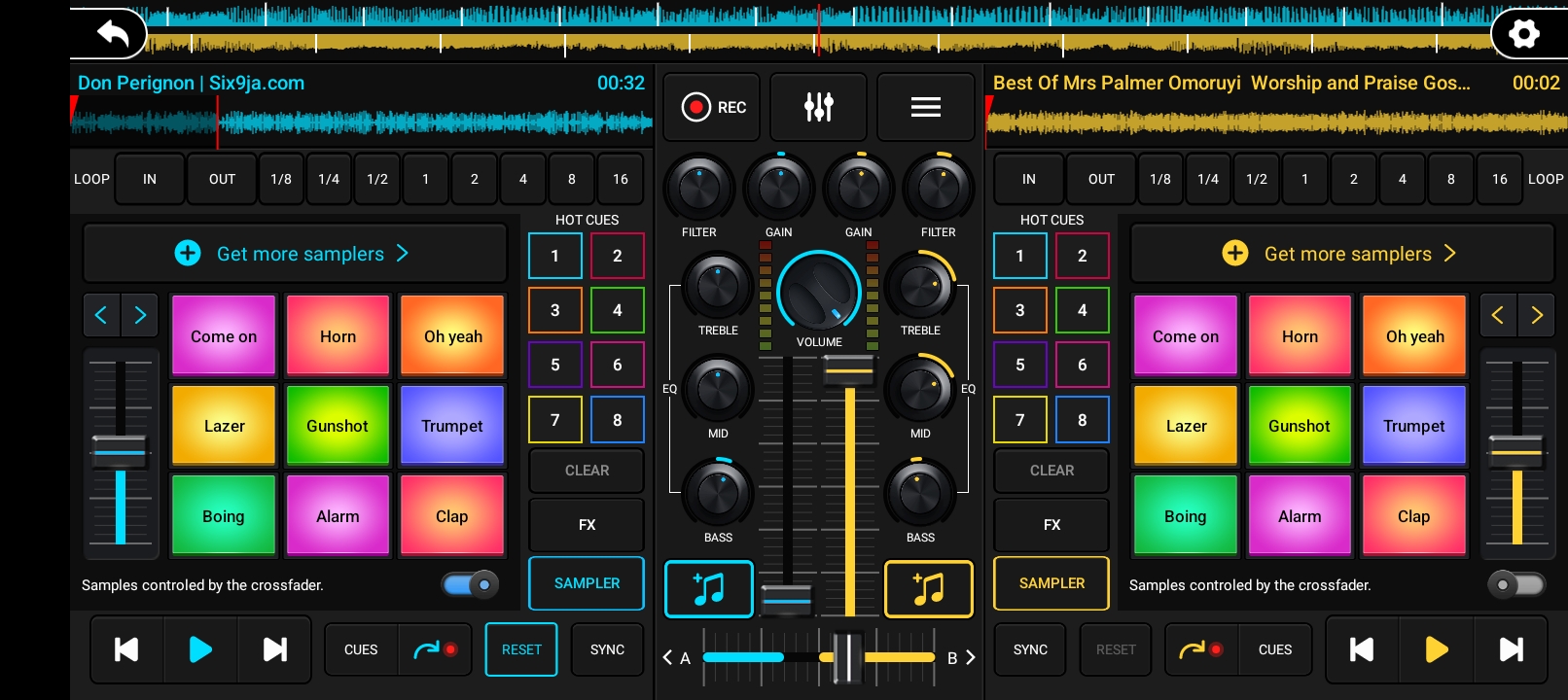Disable left crossfader samples toggle
The height and width of the screenshot is (700, 1568).
click(471, 584)
